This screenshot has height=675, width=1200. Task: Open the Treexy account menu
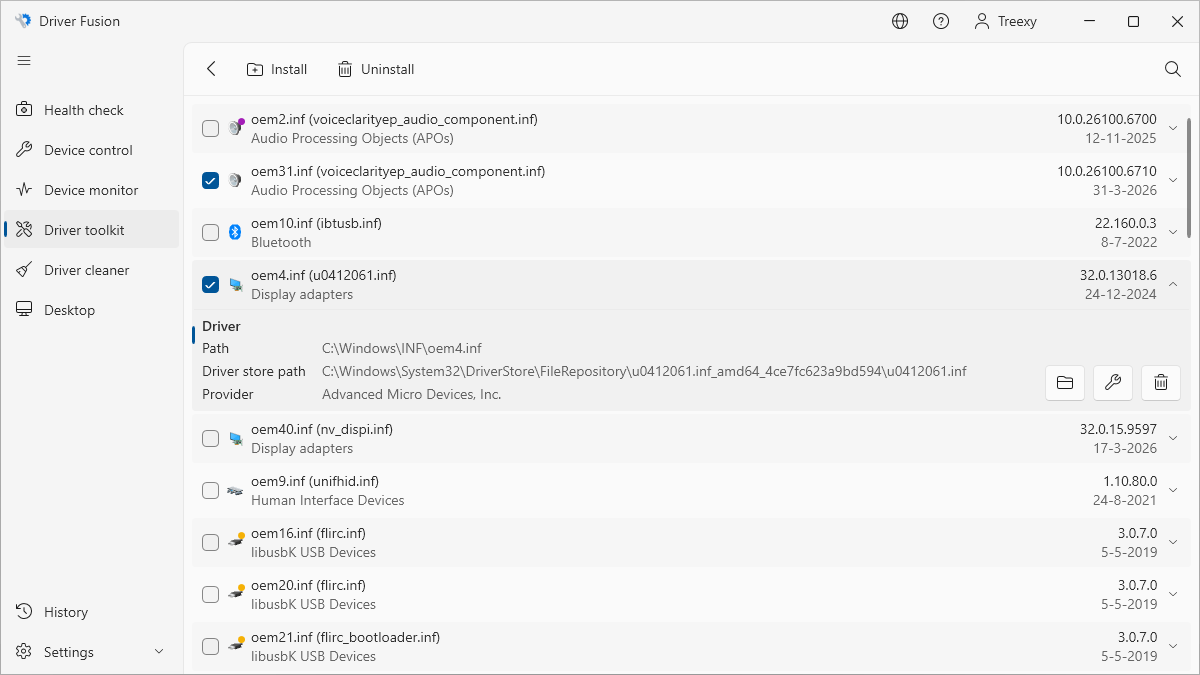1005,21
